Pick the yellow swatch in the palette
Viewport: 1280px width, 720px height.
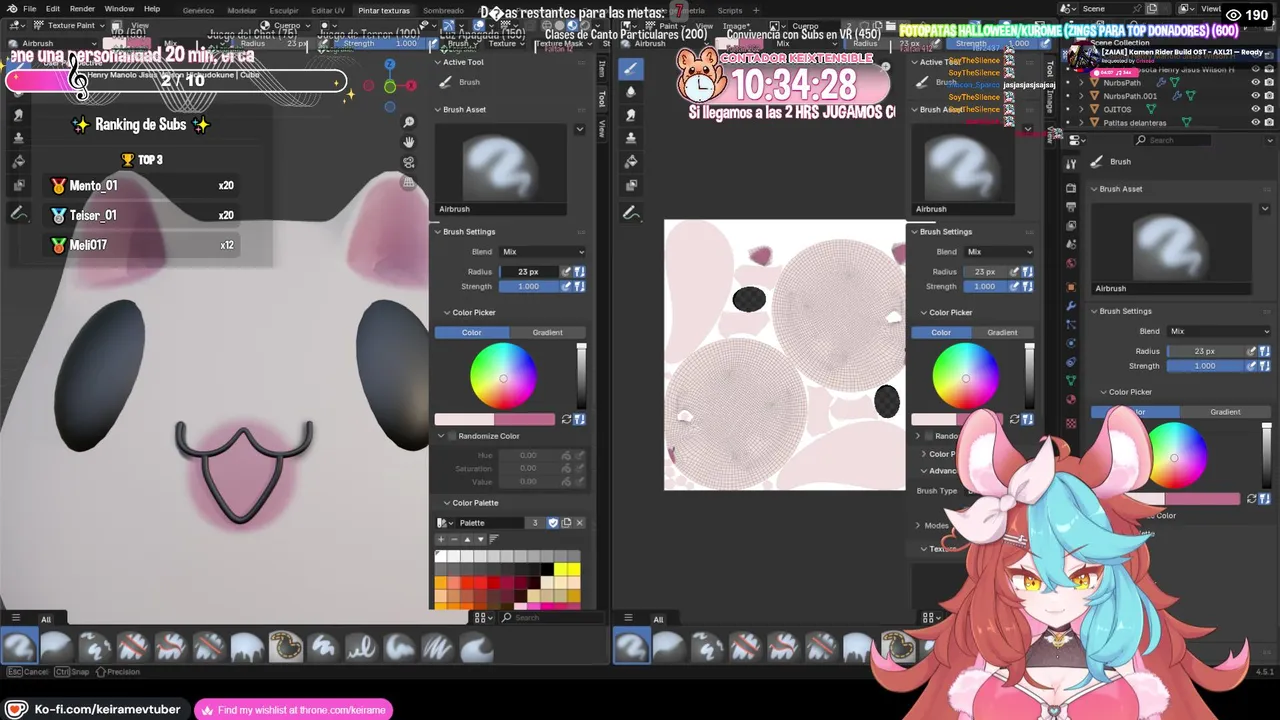(566, 570)
